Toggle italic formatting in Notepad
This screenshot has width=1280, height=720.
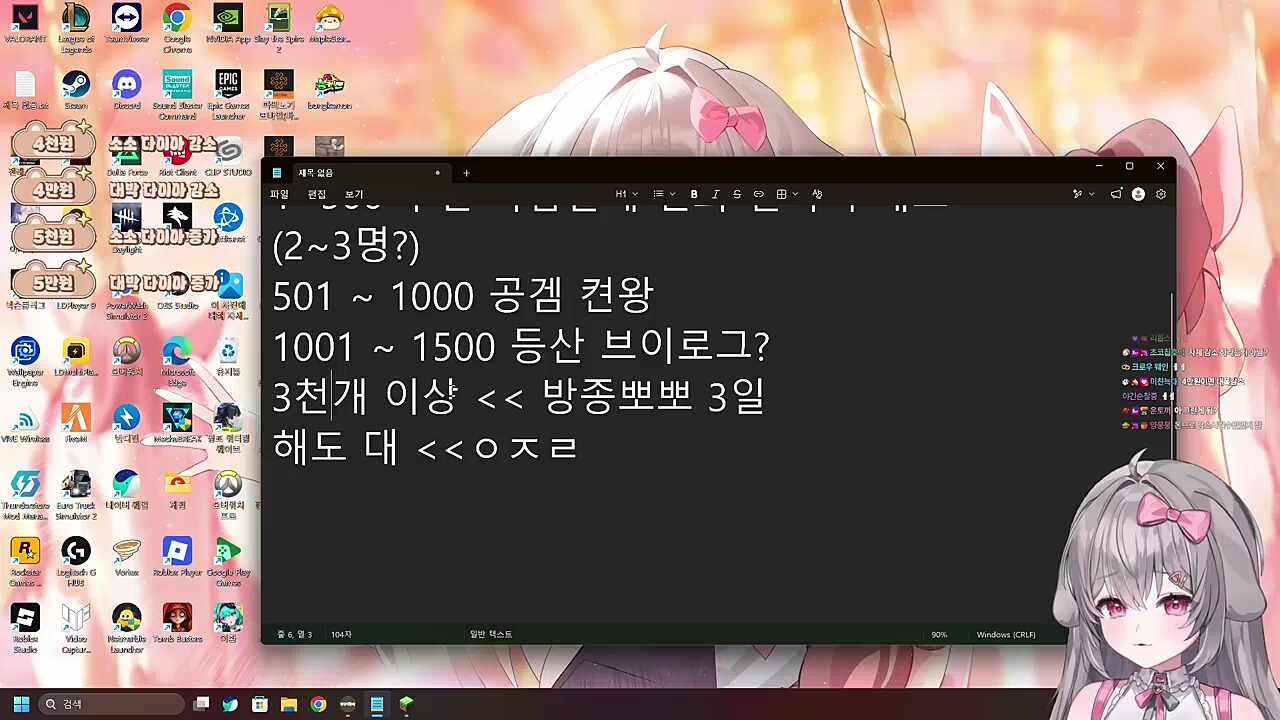715,194
